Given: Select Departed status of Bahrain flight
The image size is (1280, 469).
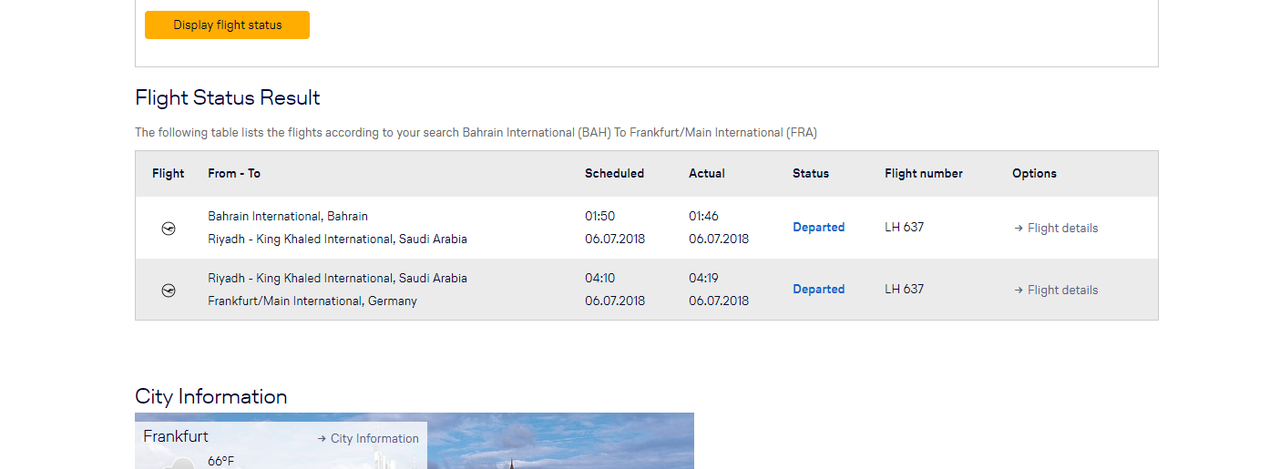Looking at the screenshot, I should coord(819,227).
